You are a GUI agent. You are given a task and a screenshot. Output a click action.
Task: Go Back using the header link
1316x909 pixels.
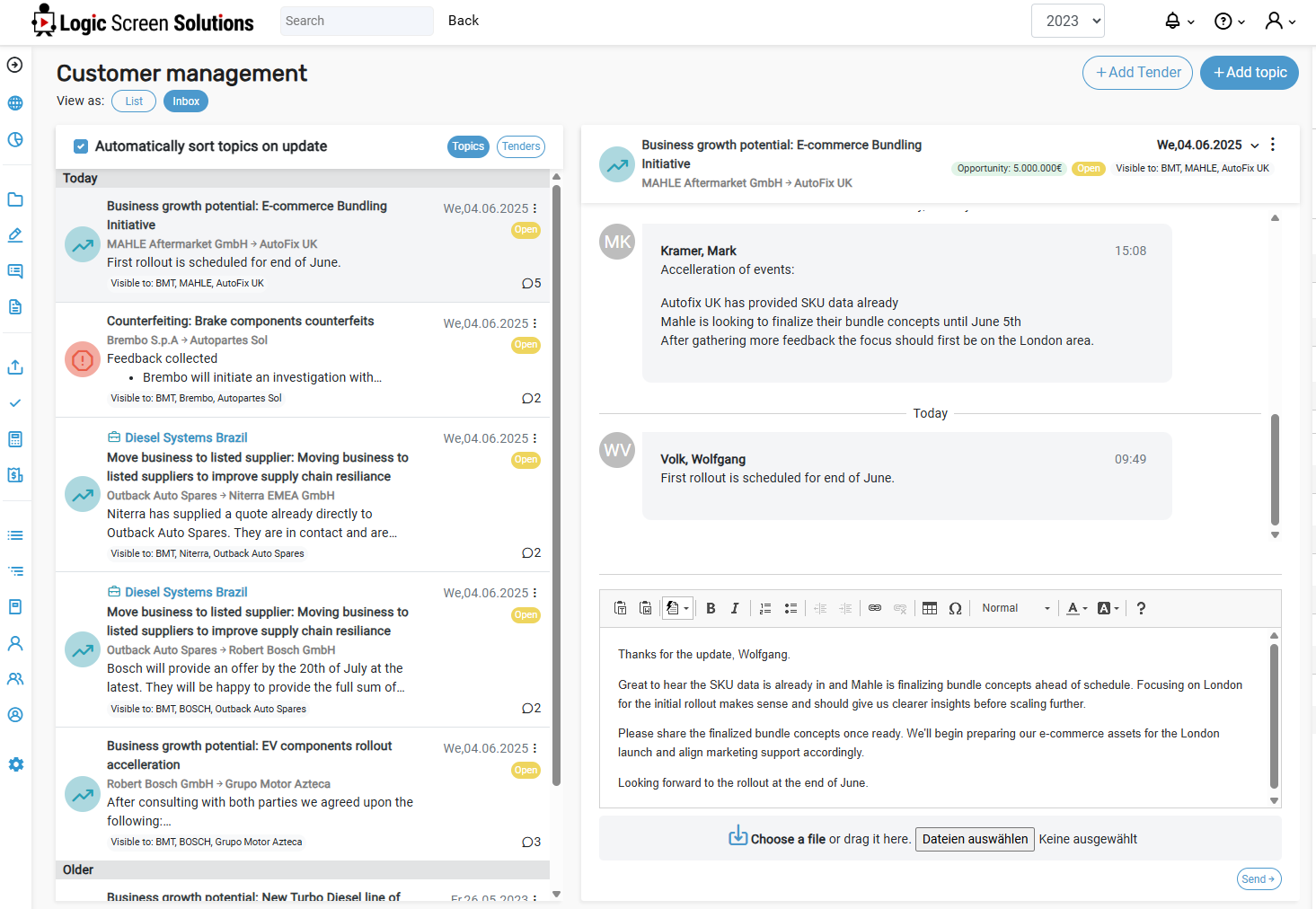(x=464, y=21)
